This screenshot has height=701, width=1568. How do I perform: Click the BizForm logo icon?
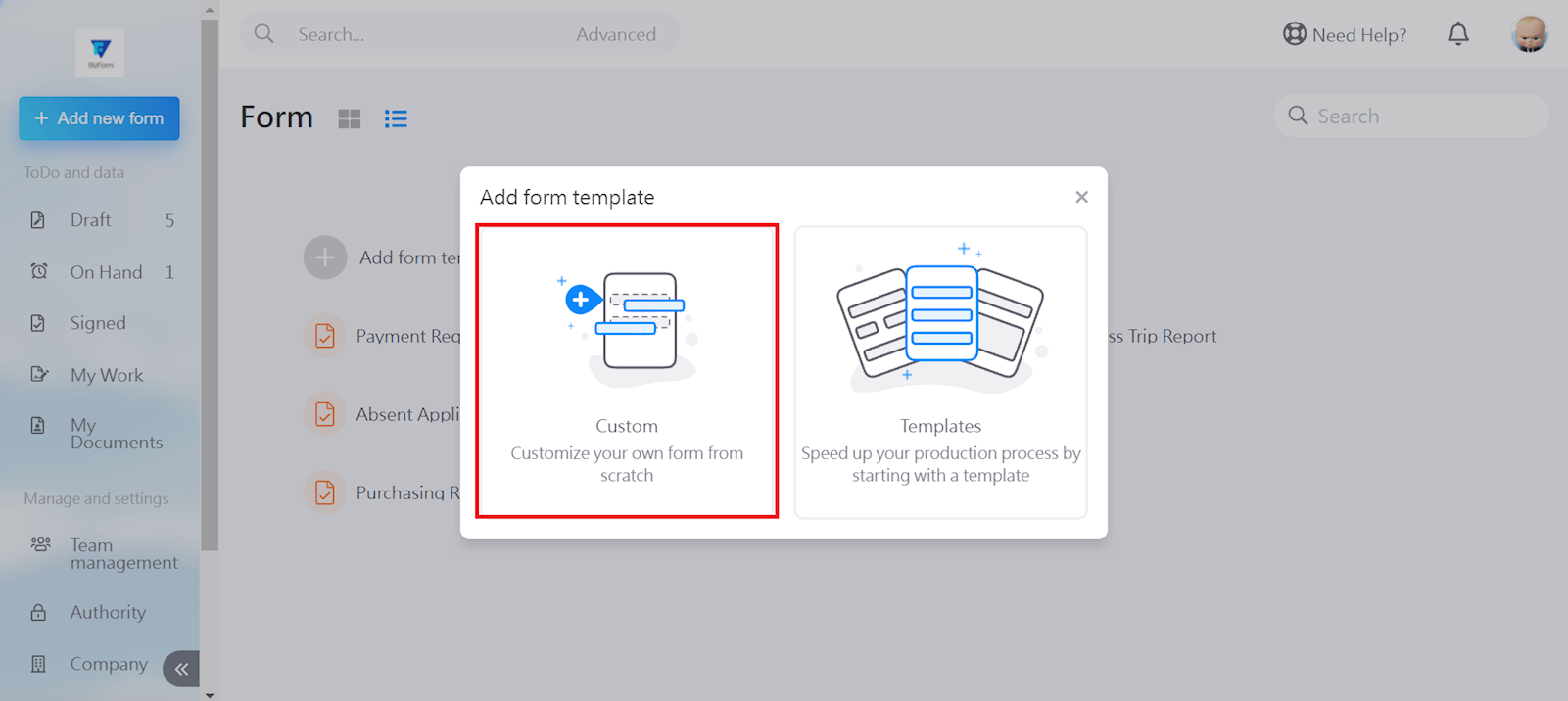coord(100,53)
